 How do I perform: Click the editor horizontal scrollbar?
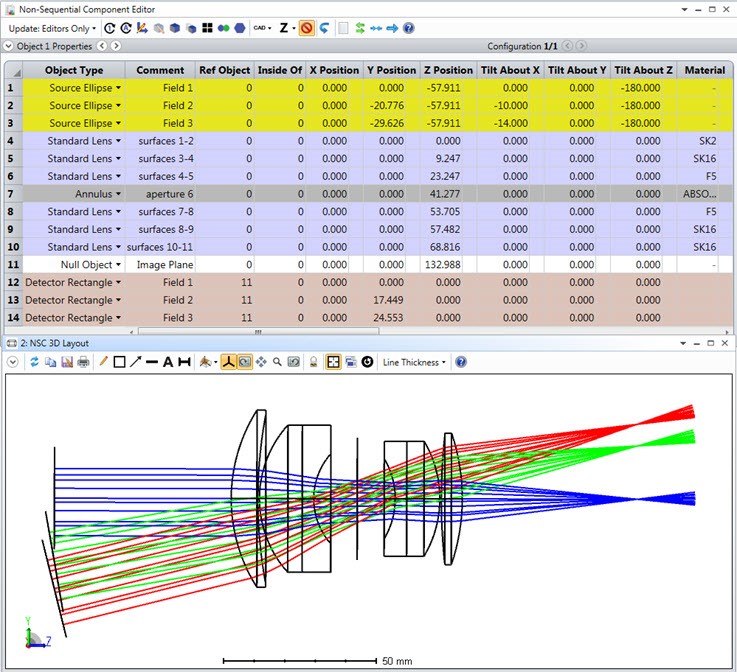[x=258, y=331]
